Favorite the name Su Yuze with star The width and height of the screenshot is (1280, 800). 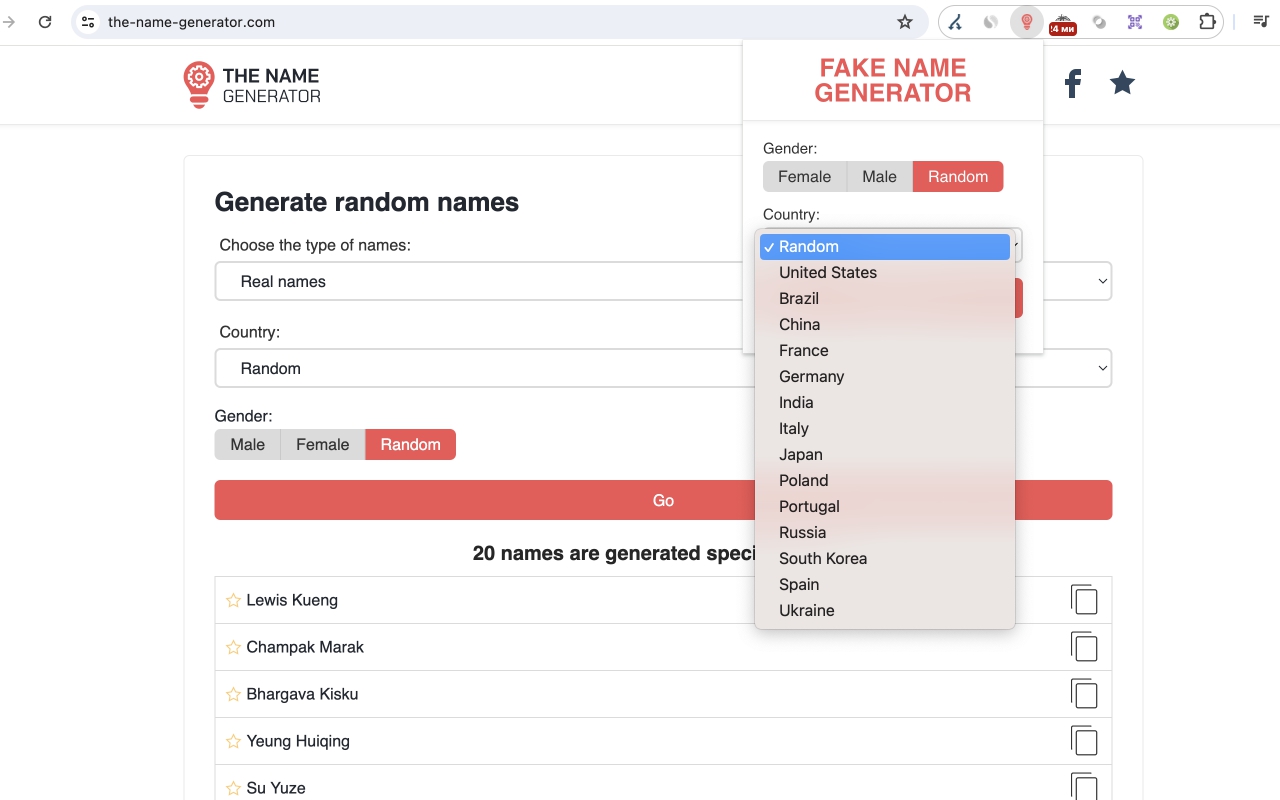[233, 788]
